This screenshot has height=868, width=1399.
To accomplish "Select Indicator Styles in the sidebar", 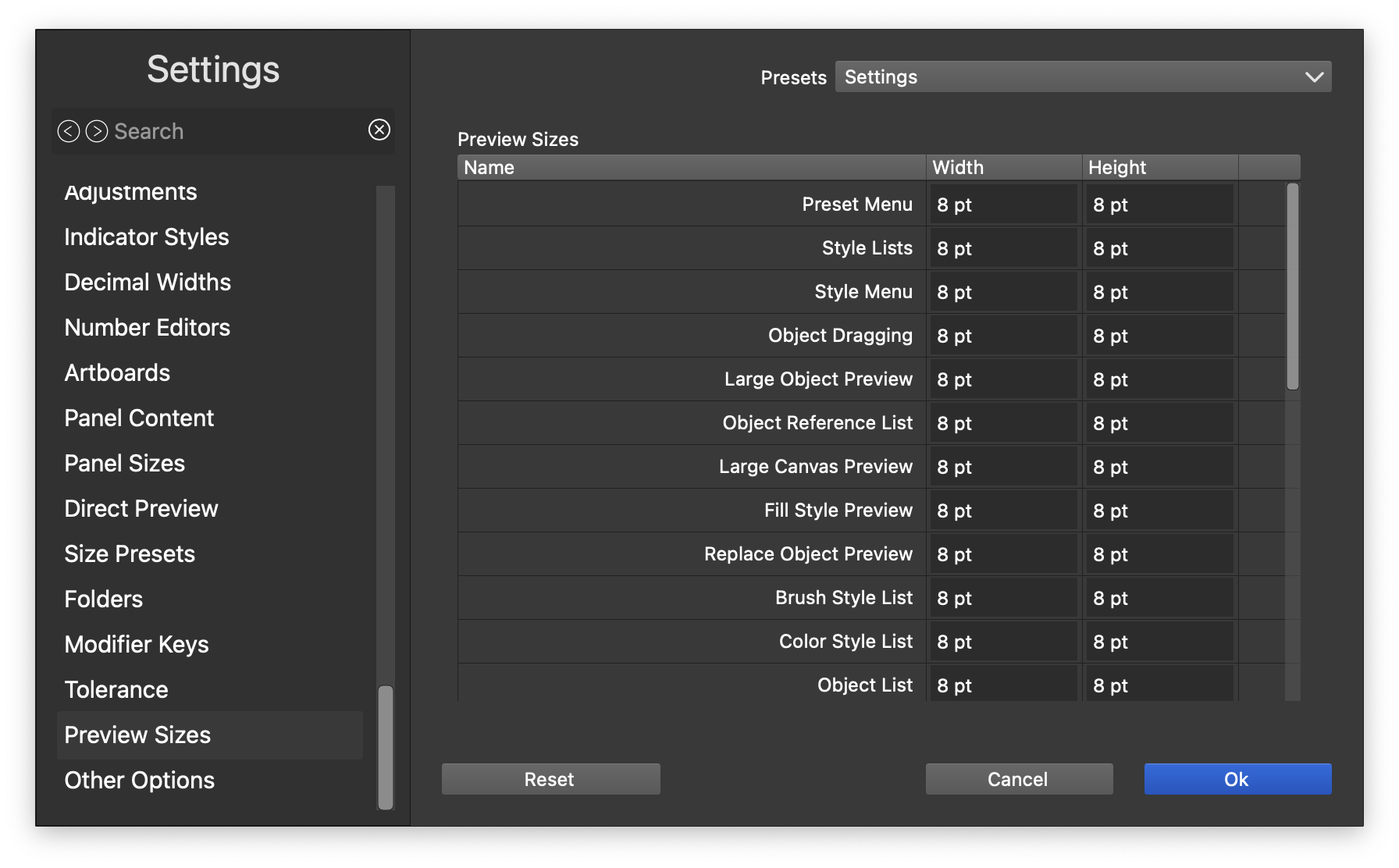I will 147,237.
